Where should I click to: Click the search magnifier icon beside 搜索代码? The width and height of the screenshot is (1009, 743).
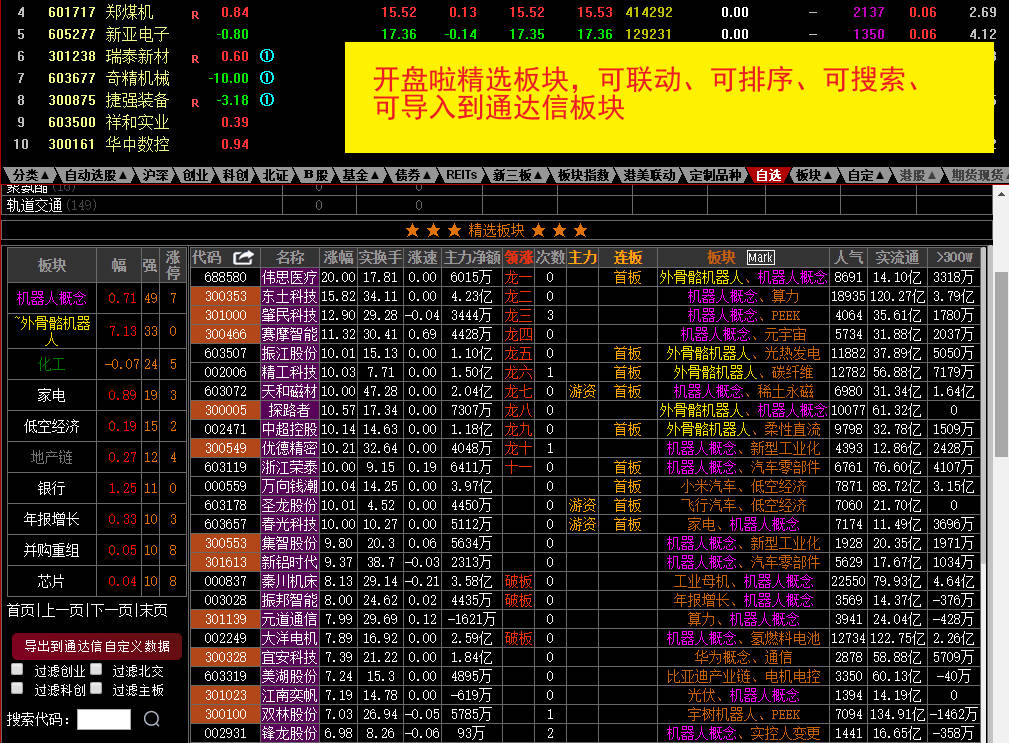click(152, 719)
